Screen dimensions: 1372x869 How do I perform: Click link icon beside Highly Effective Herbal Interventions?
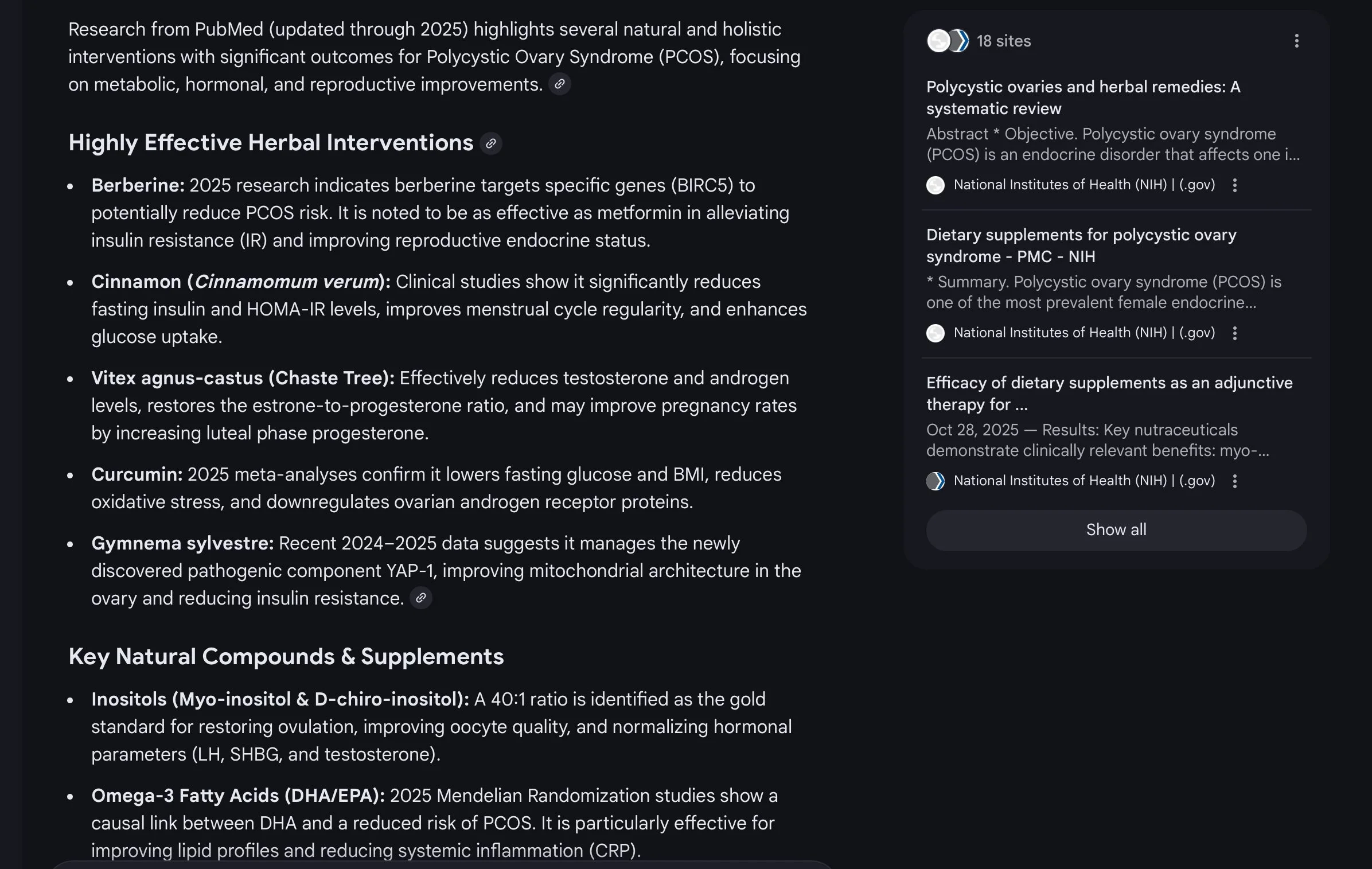point(490,143)
